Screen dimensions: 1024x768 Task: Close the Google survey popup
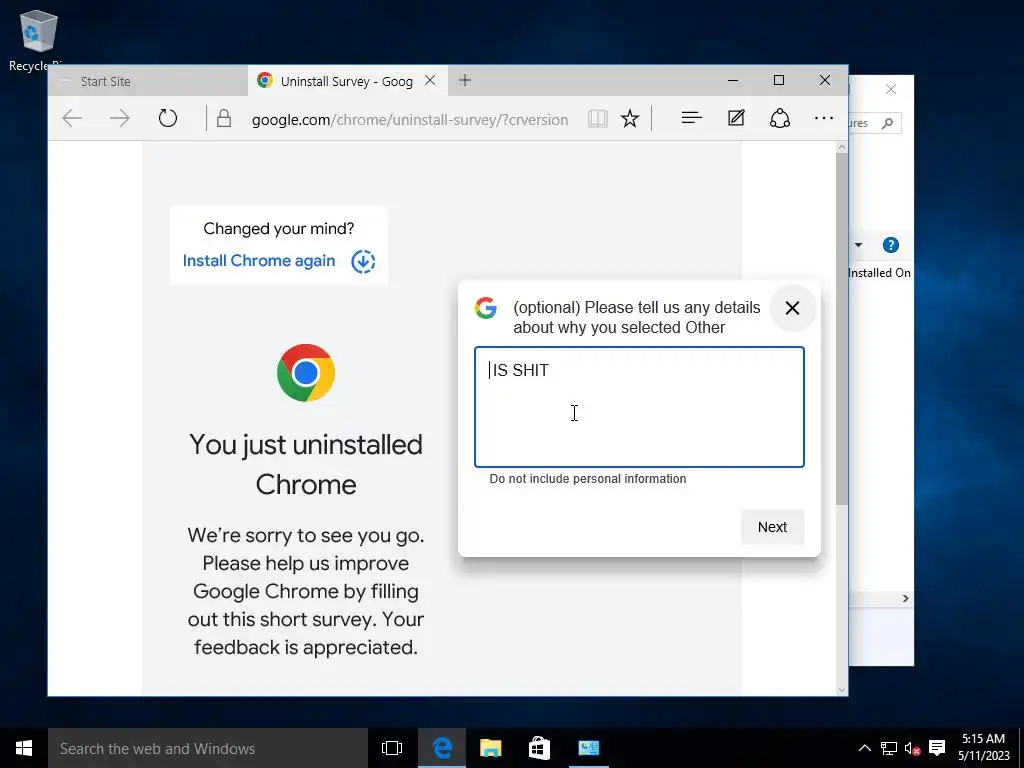point(792,308)
